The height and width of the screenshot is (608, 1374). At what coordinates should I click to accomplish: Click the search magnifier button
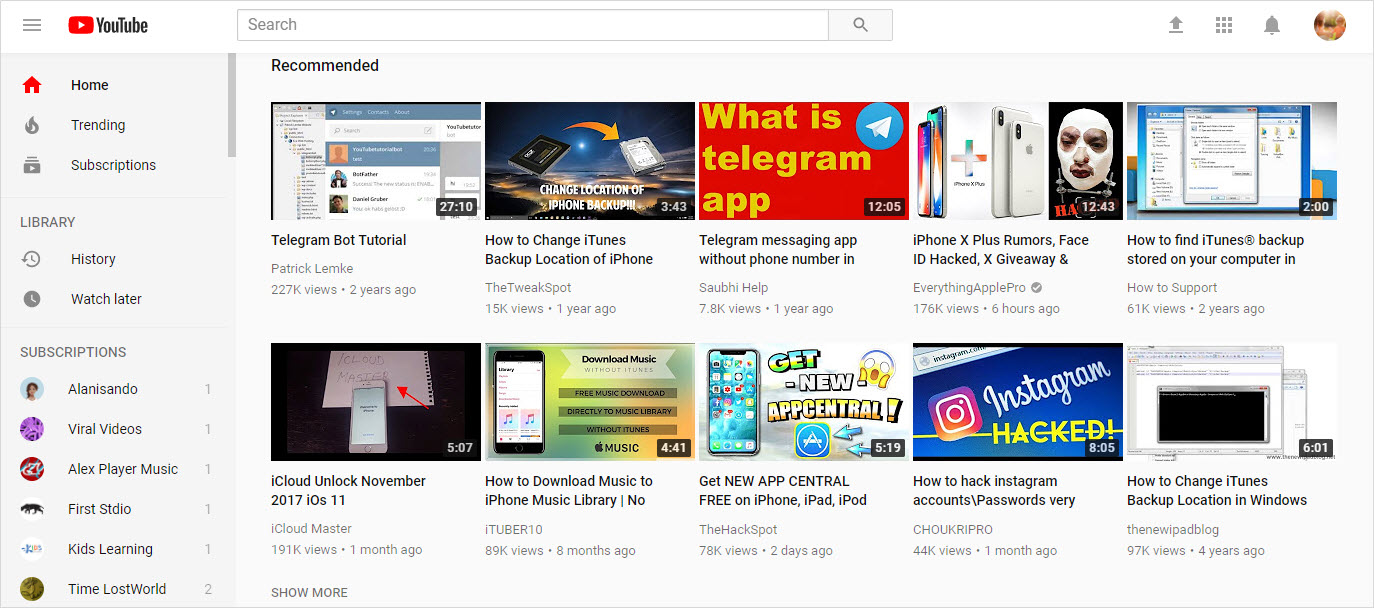pyautogui.click(x=860, y=25)
